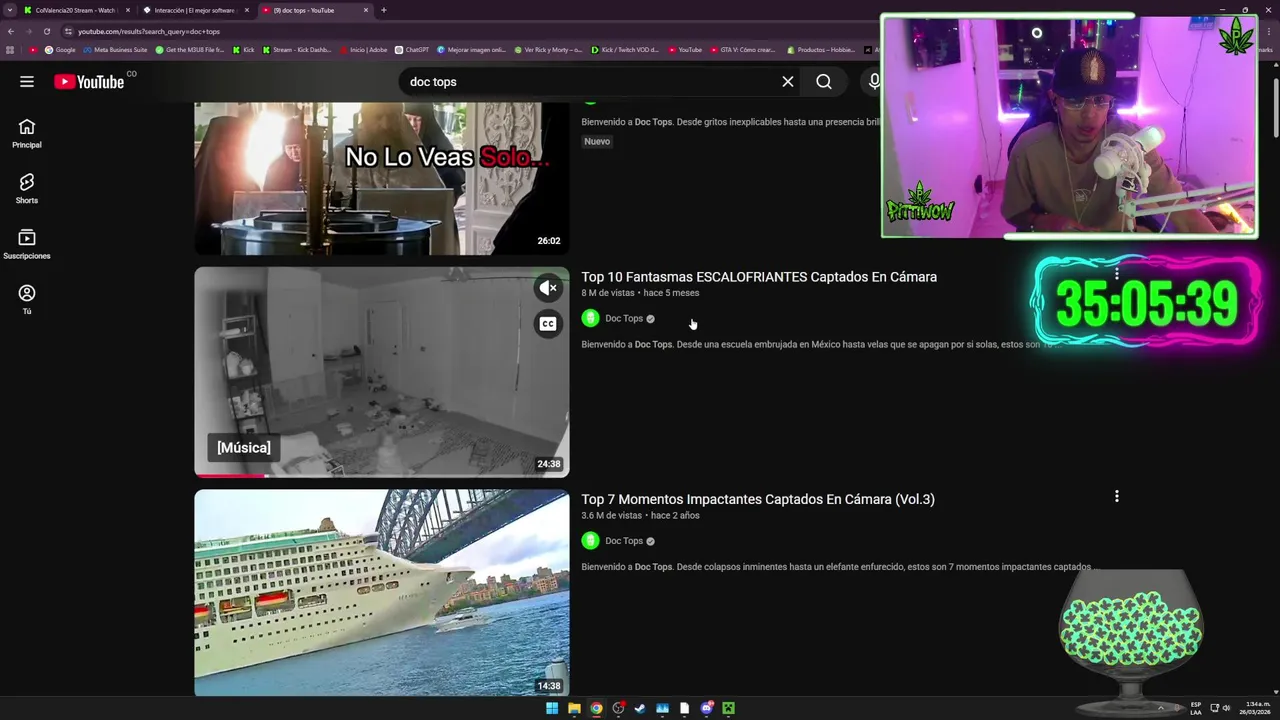Open the ChatGPT bookmark
Image resolution: width=1280 pixels, height=720 pixels.
coord(412,50)
